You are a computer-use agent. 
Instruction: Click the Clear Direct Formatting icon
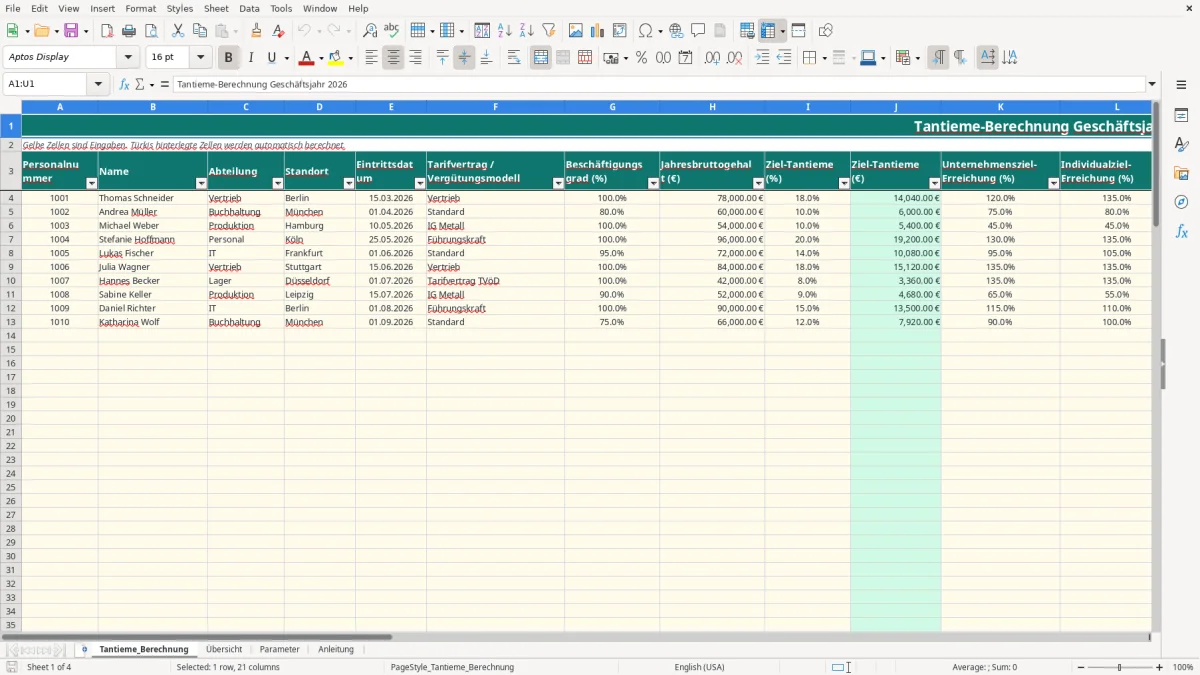point(278,31)
